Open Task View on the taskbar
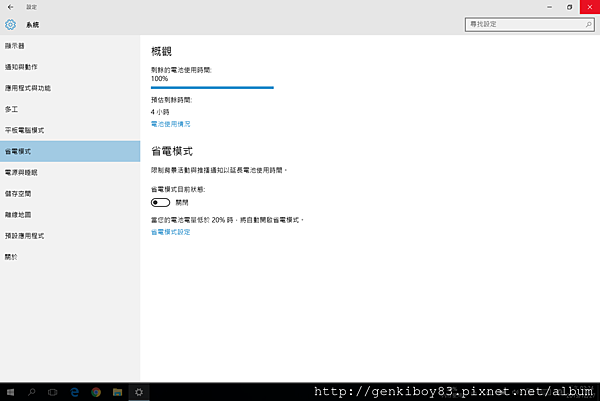 pyautogui.click(x=53, y=392)
